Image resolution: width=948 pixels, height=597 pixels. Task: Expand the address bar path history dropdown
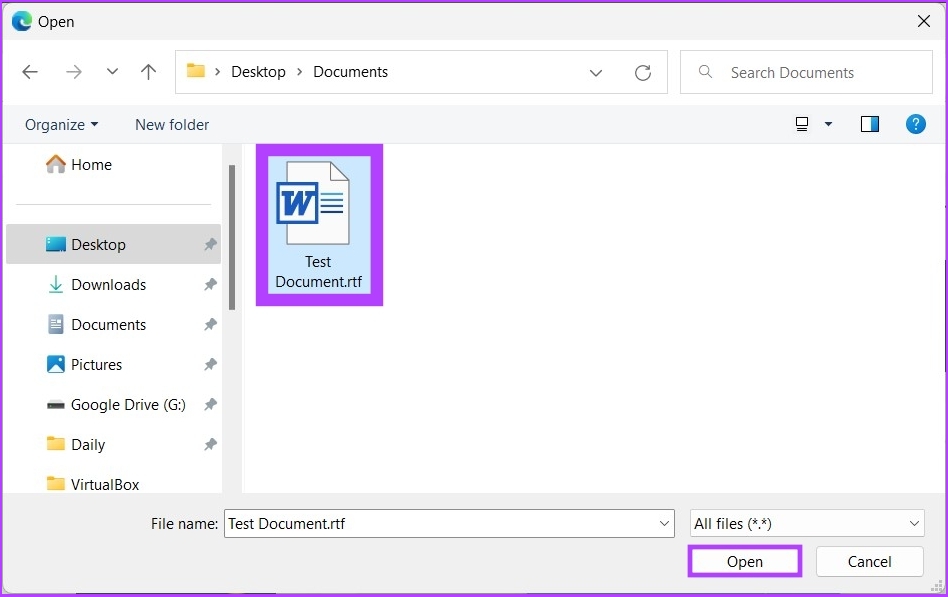pyautogui.click(x=596, y=72)
